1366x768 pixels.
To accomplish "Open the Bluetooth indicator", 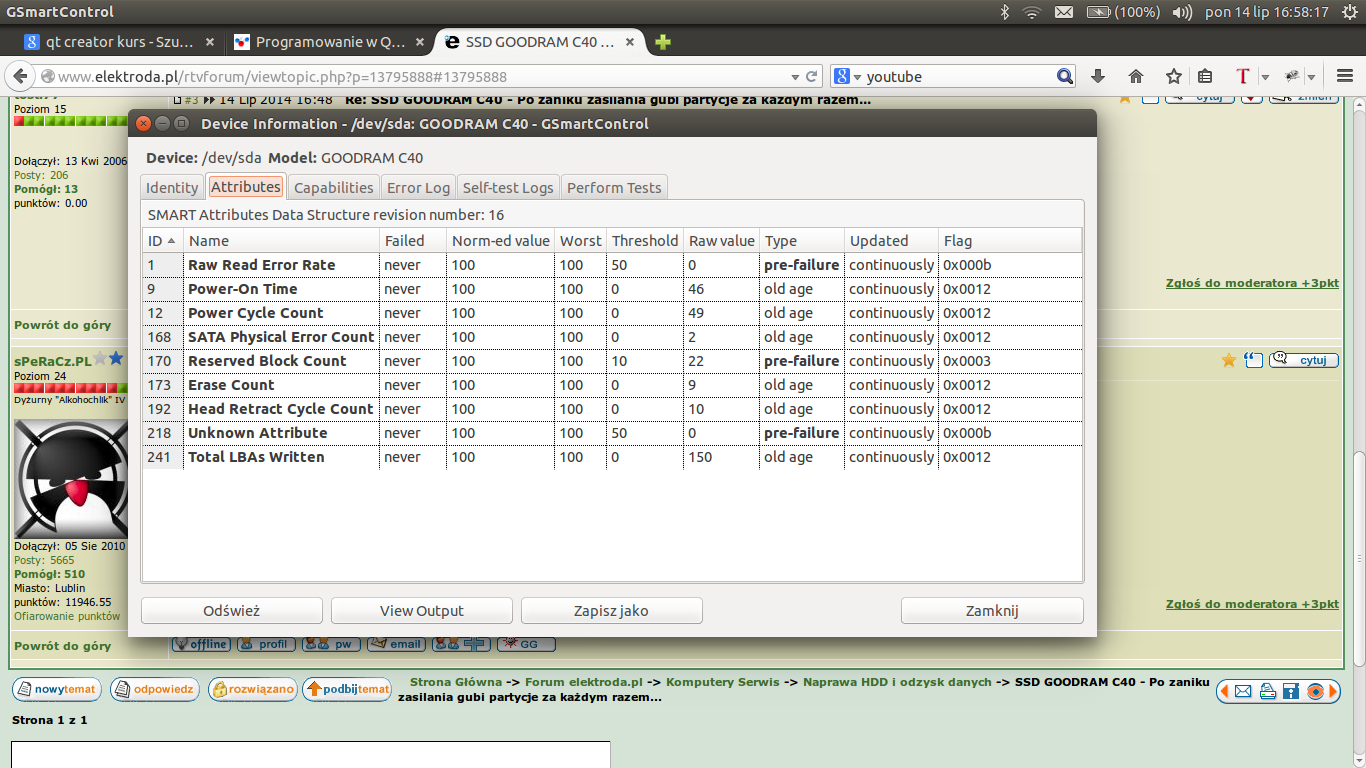I will [1005, 12].
